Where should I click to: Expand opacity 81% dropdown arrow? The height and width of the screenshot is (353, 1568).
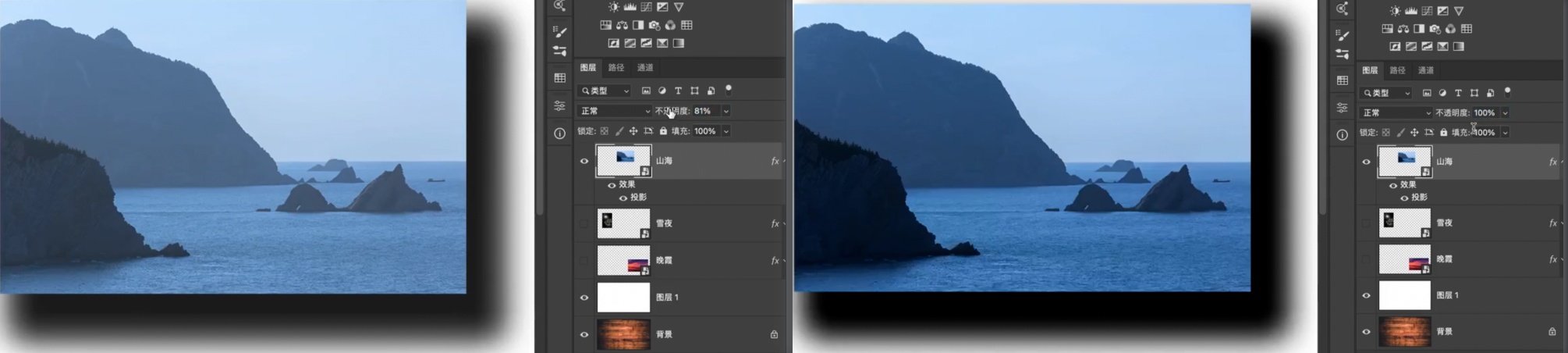pyautogui.click(x=725, y=111)
